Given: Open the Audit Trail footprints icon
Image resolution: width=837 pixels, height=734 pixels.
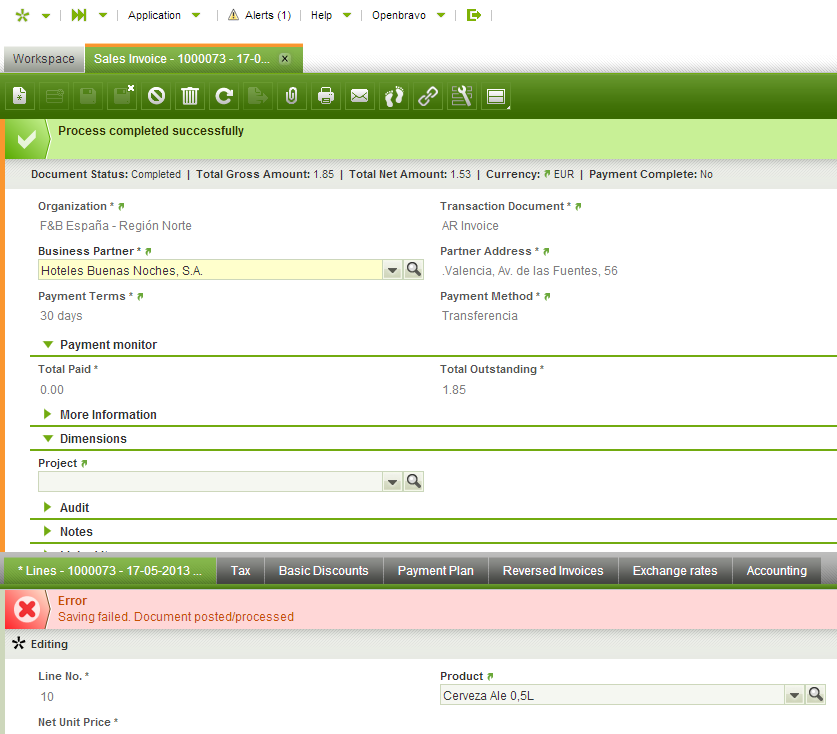Looking at the screenshot, I should pyautogui.click(x=394, y=96).
